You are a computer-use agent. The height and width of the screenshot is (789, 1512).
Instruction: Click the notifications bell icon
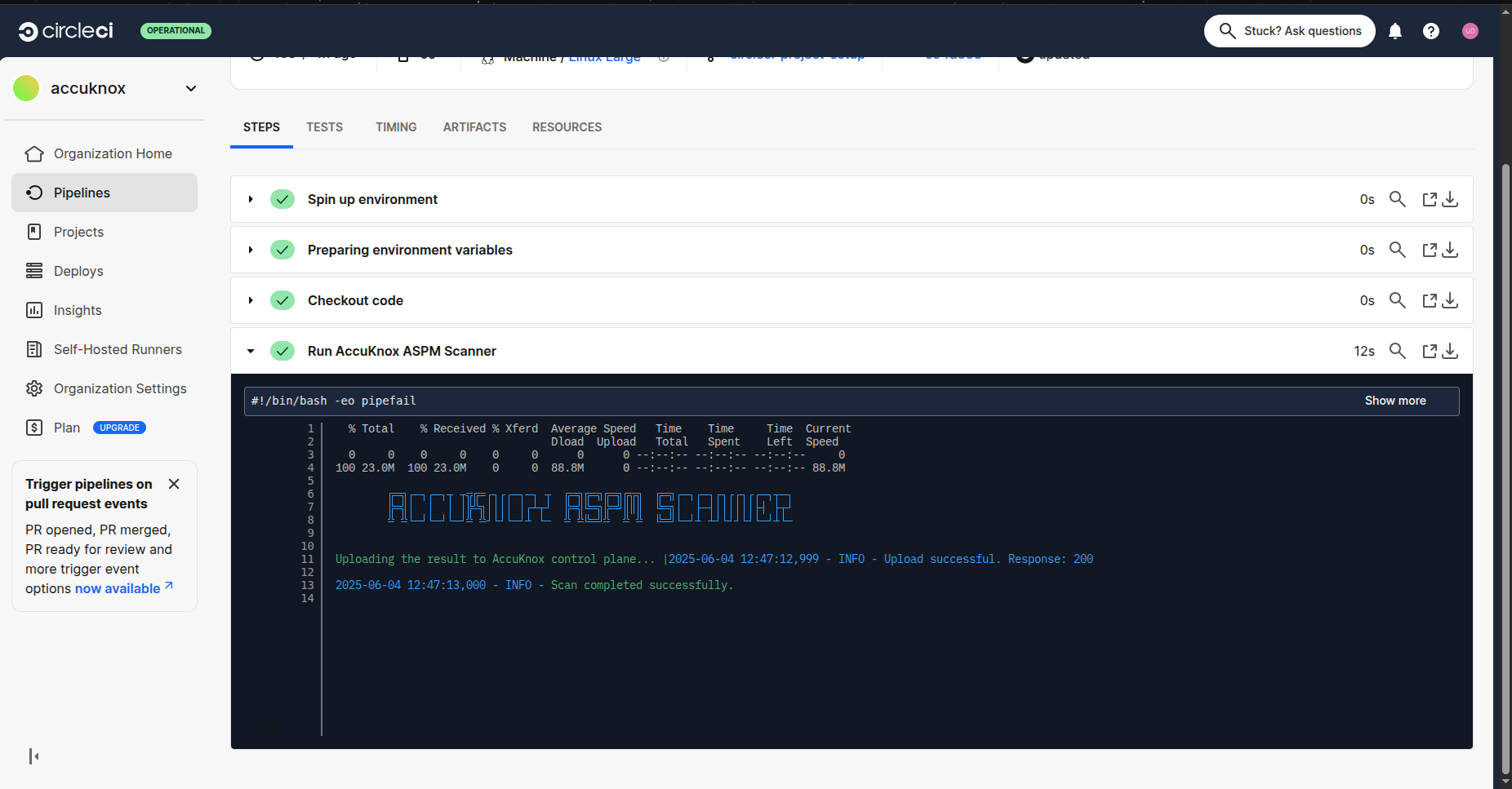pyautogui.click(x=1395, y=31)
